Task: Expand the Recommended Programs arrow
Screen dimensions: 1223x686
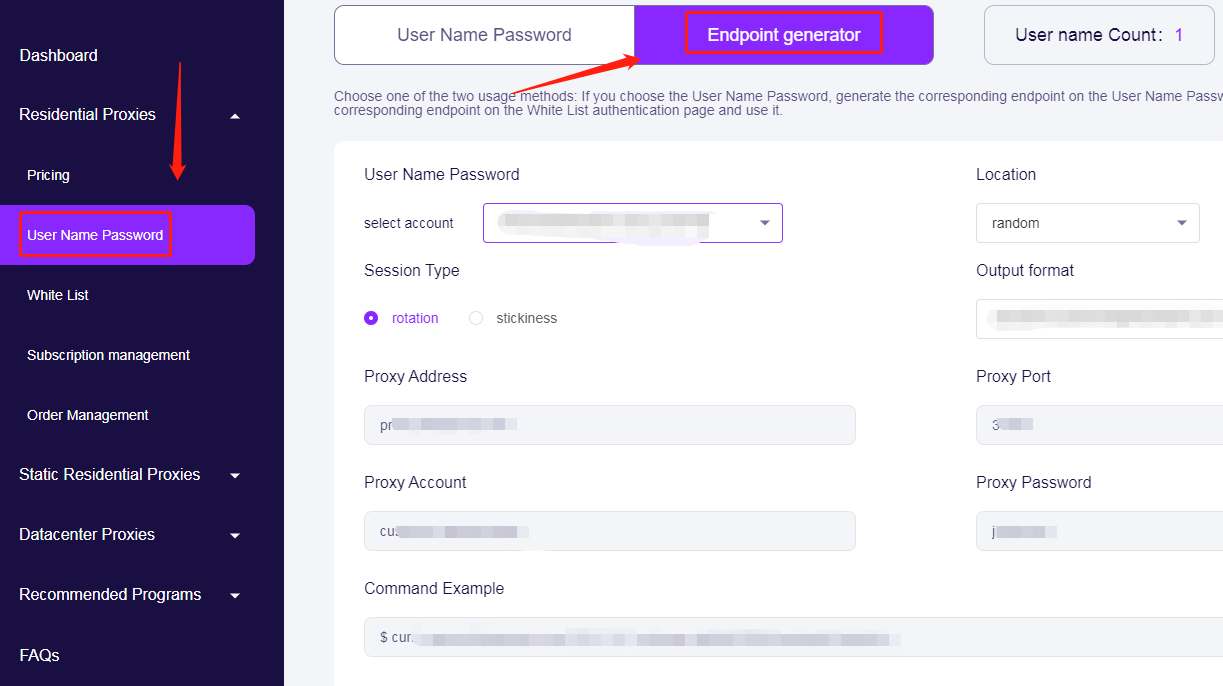Action: (235, 595)
